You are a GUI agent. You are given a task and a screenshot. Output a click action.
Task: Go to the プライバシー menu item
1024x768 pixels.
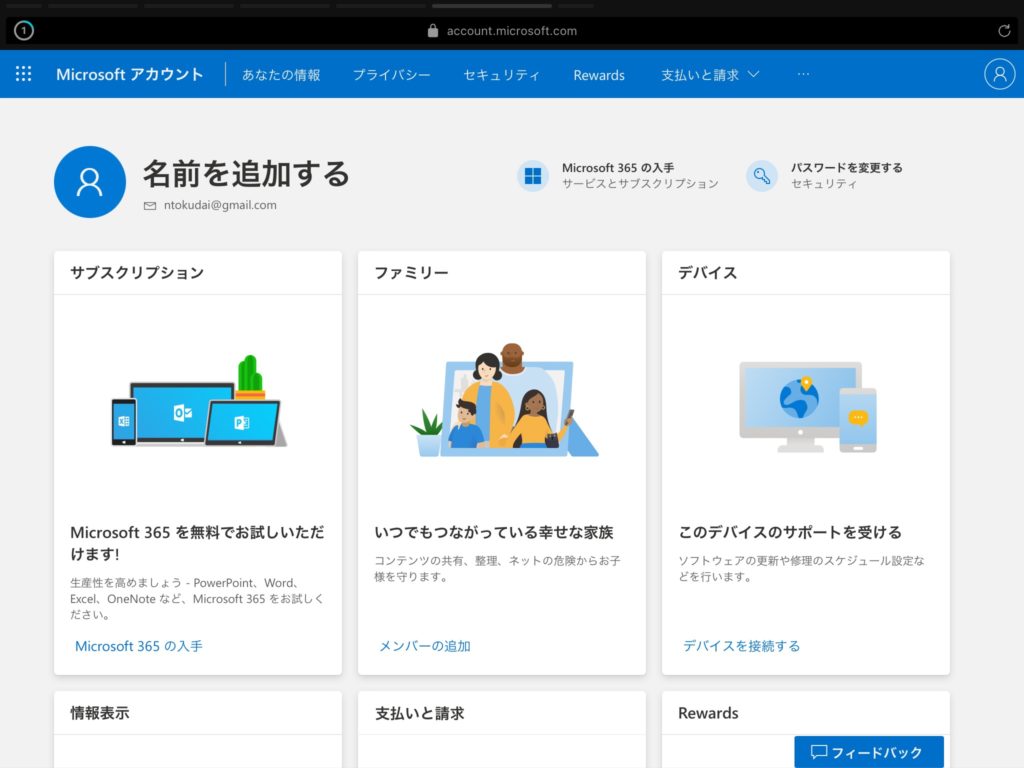click(391, 75)
